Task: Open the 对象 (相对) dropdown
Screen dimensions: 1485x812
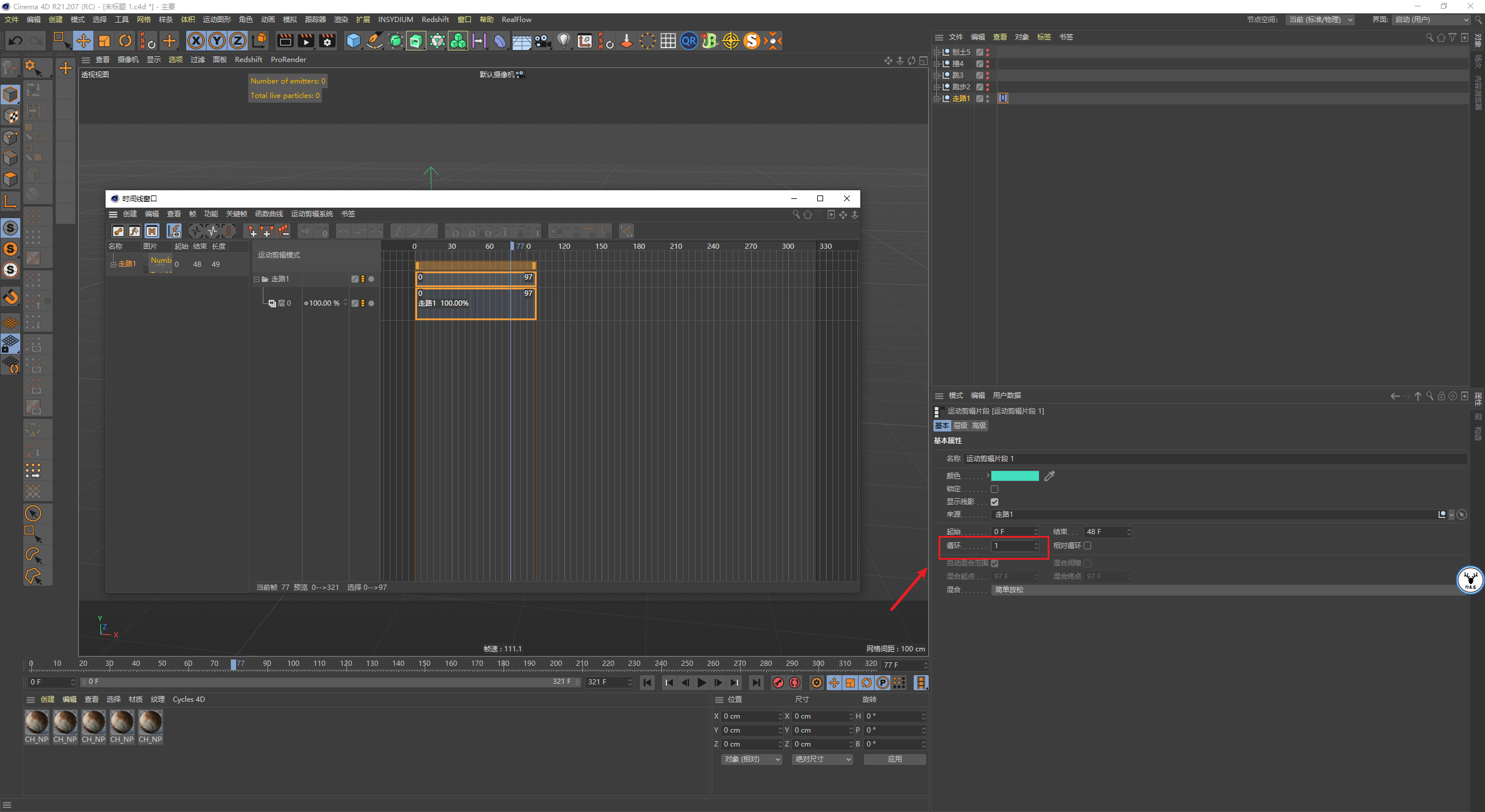Action: 752,759
